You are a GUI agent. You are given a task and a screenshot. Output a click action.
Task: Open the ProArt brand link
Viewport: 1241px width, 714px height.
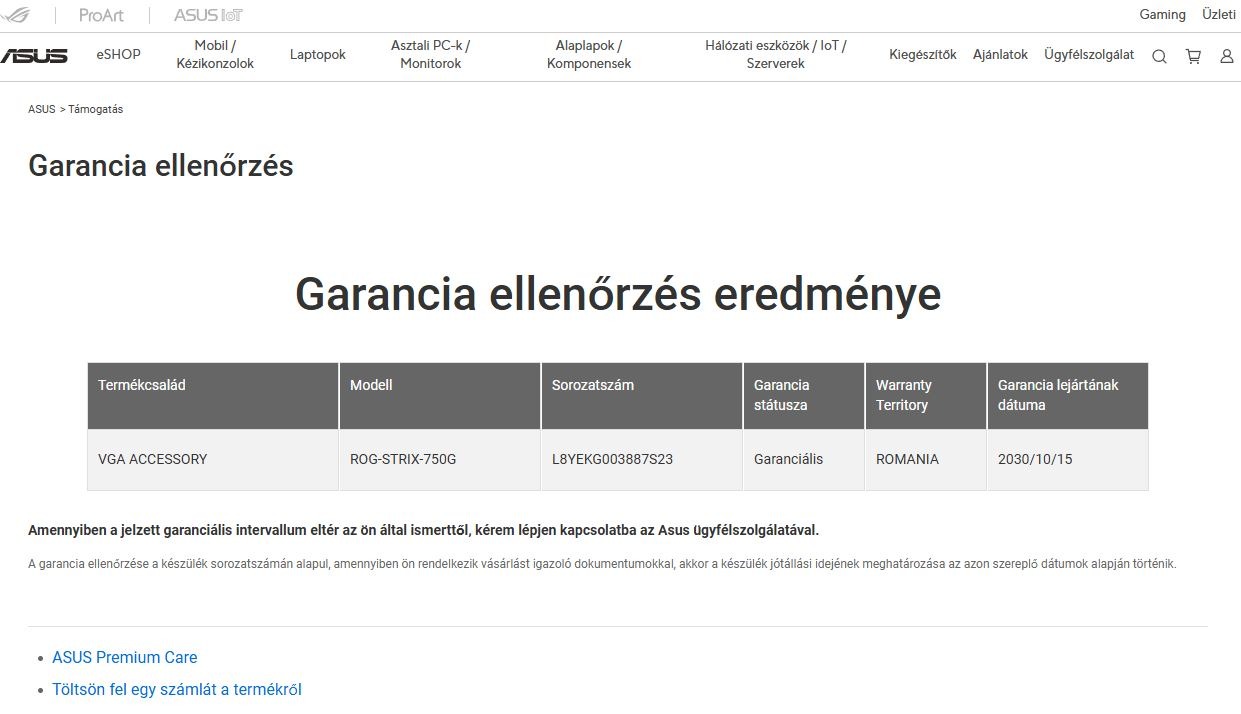click(x=100, y=15)
